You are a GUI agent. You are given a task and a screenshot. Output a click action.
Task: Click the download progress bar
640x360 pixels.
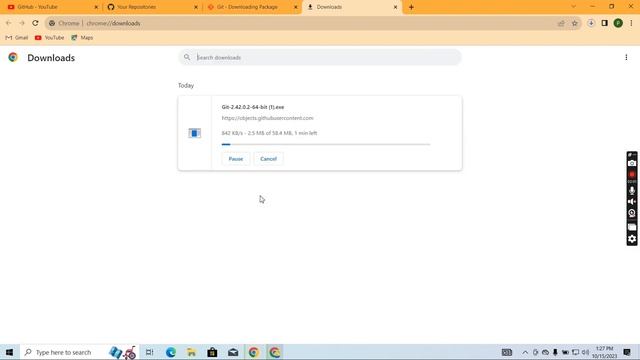[326, 144]
